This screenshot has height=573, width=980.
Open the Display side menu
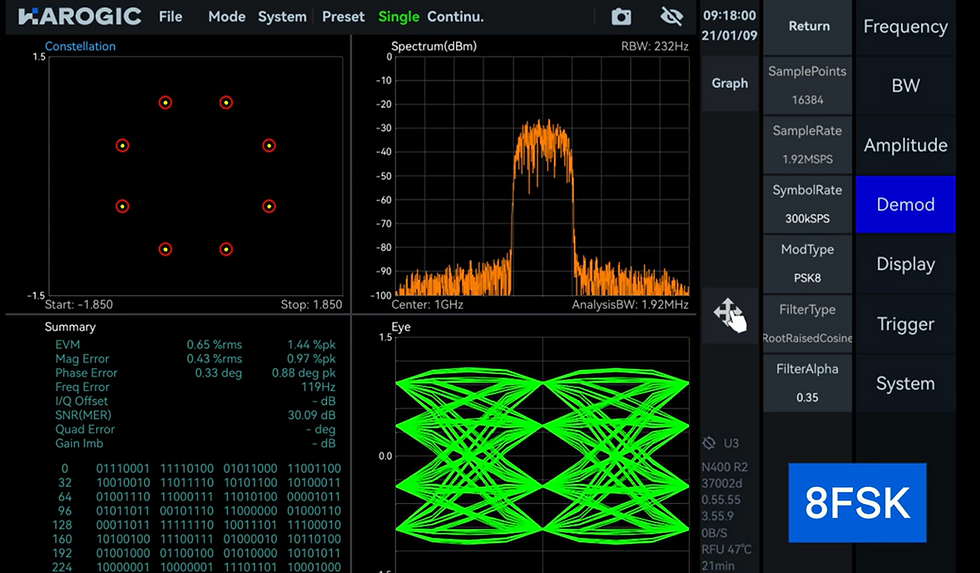click(905, 264)
